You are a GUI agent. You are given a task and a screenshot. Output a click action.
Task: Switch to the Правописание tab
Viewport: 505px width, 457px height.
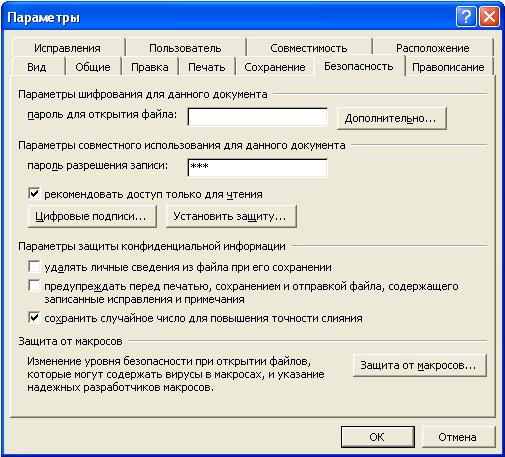pyautogui.click(x=448, y=67)
